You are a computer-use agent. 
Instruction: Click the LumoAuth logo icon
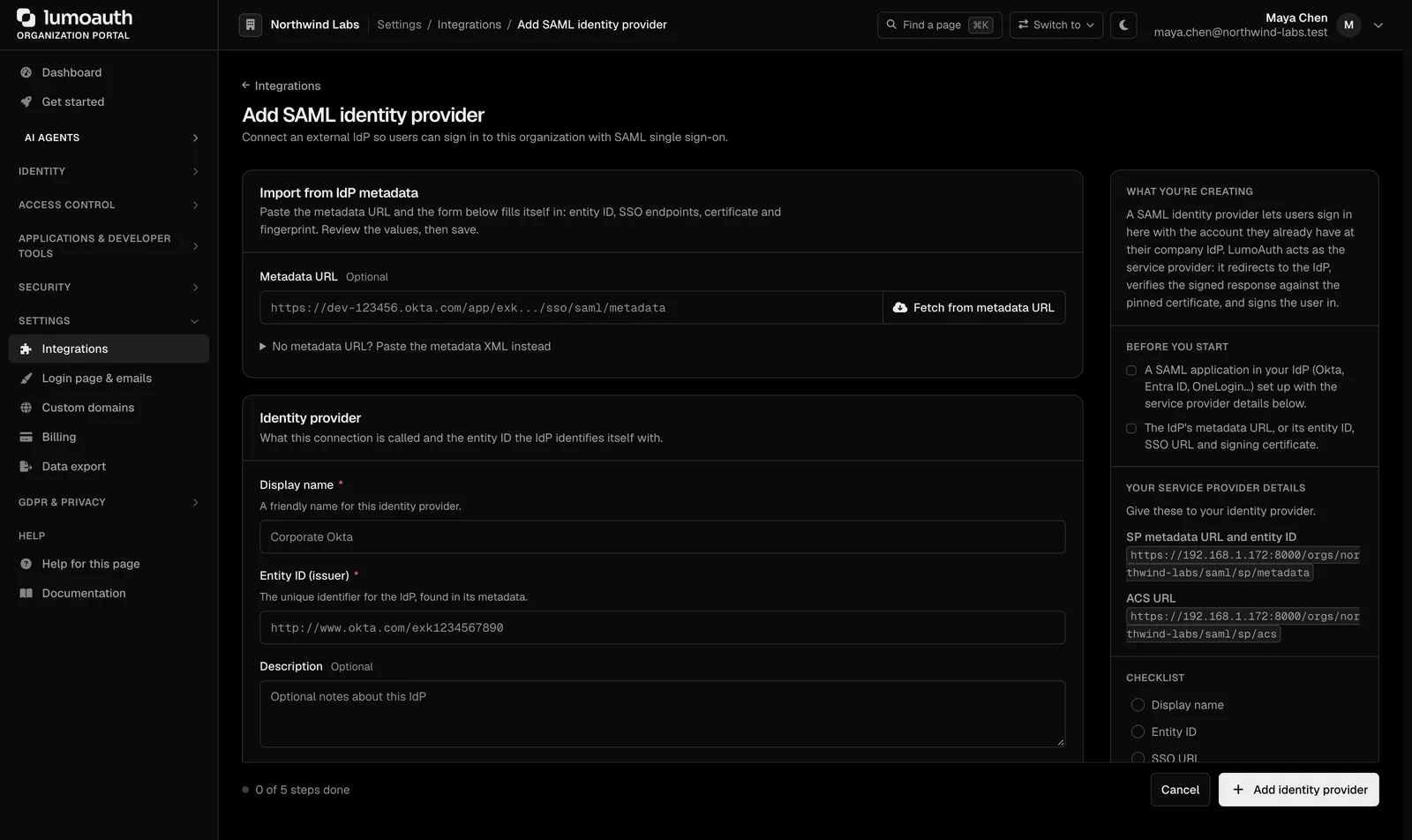pos(26,18)
